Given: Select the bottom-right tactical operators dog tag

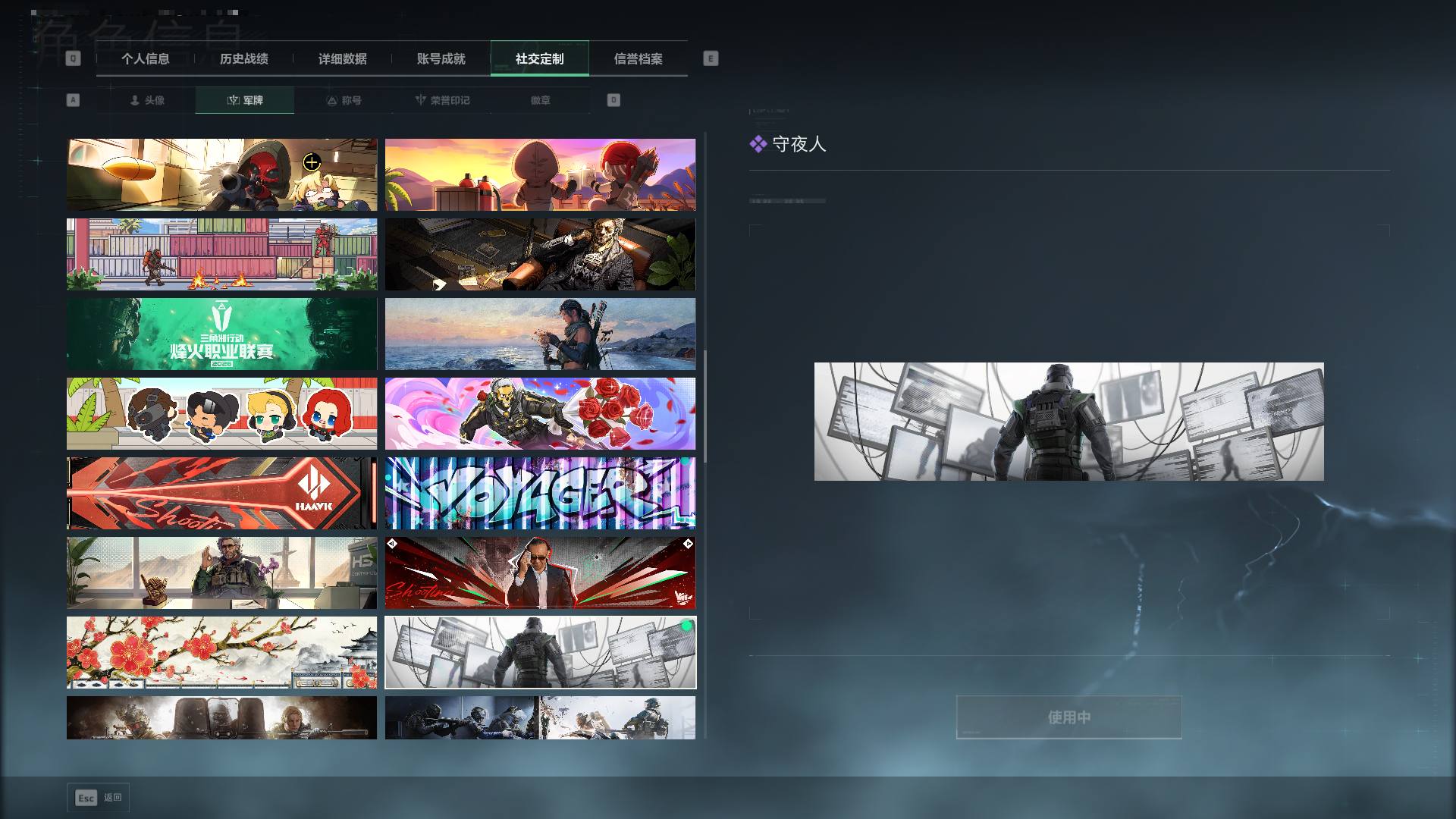Looking at the screenshot, I should coord(540,717).
